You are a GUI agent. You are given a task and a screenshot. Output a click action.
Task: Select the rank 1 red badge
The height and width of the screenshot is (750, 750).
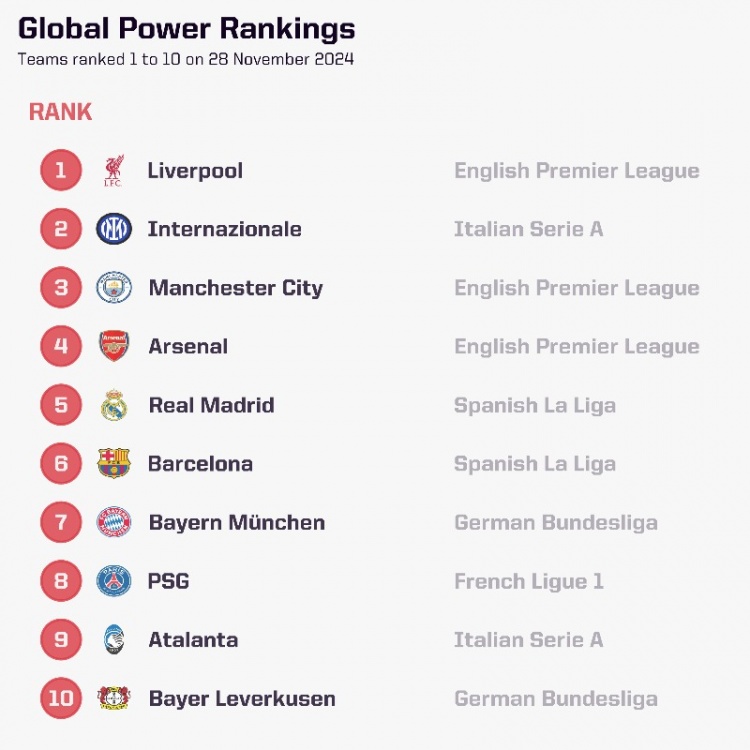click(x=61, y=171)
